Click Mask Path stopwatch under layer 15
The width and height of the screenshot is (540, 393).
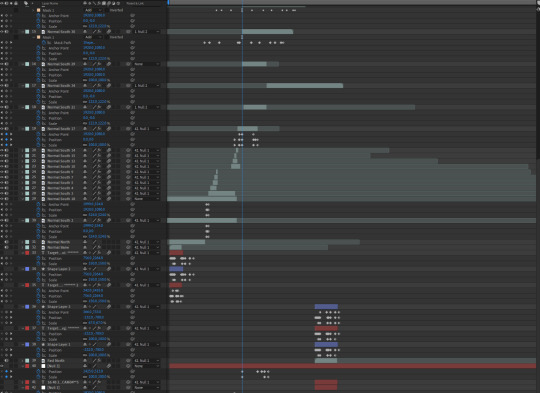[x=44, y=43]
